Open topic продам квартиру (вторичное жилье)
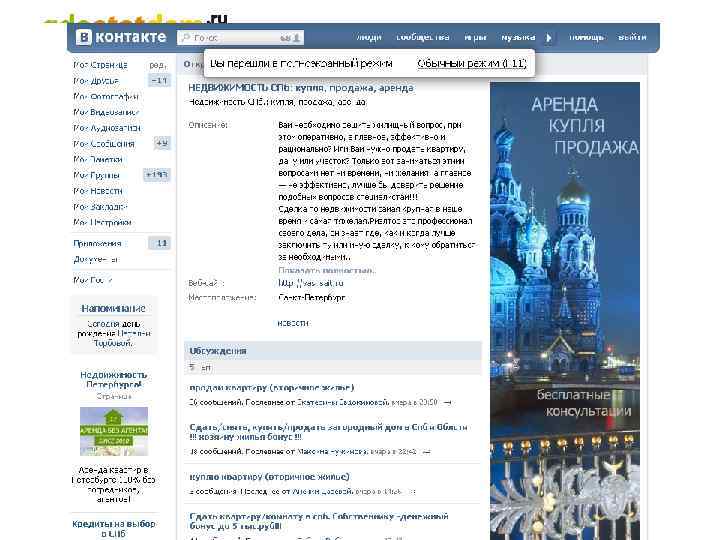This screenshot has width=720, height=540. coord(271,388)
